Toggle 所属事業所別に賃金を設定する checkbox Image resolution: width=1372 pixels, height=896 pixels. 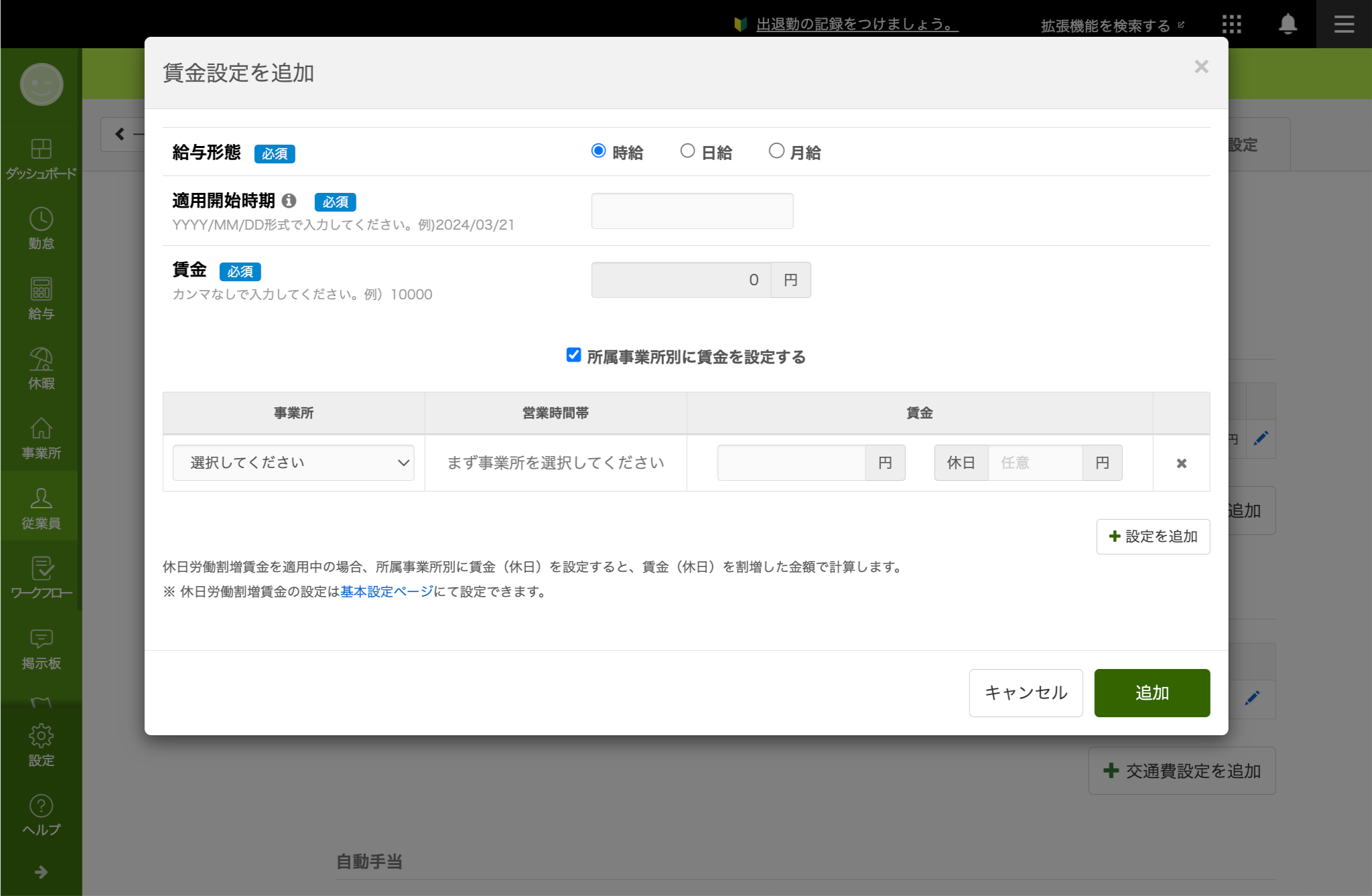tap(573, 355)
